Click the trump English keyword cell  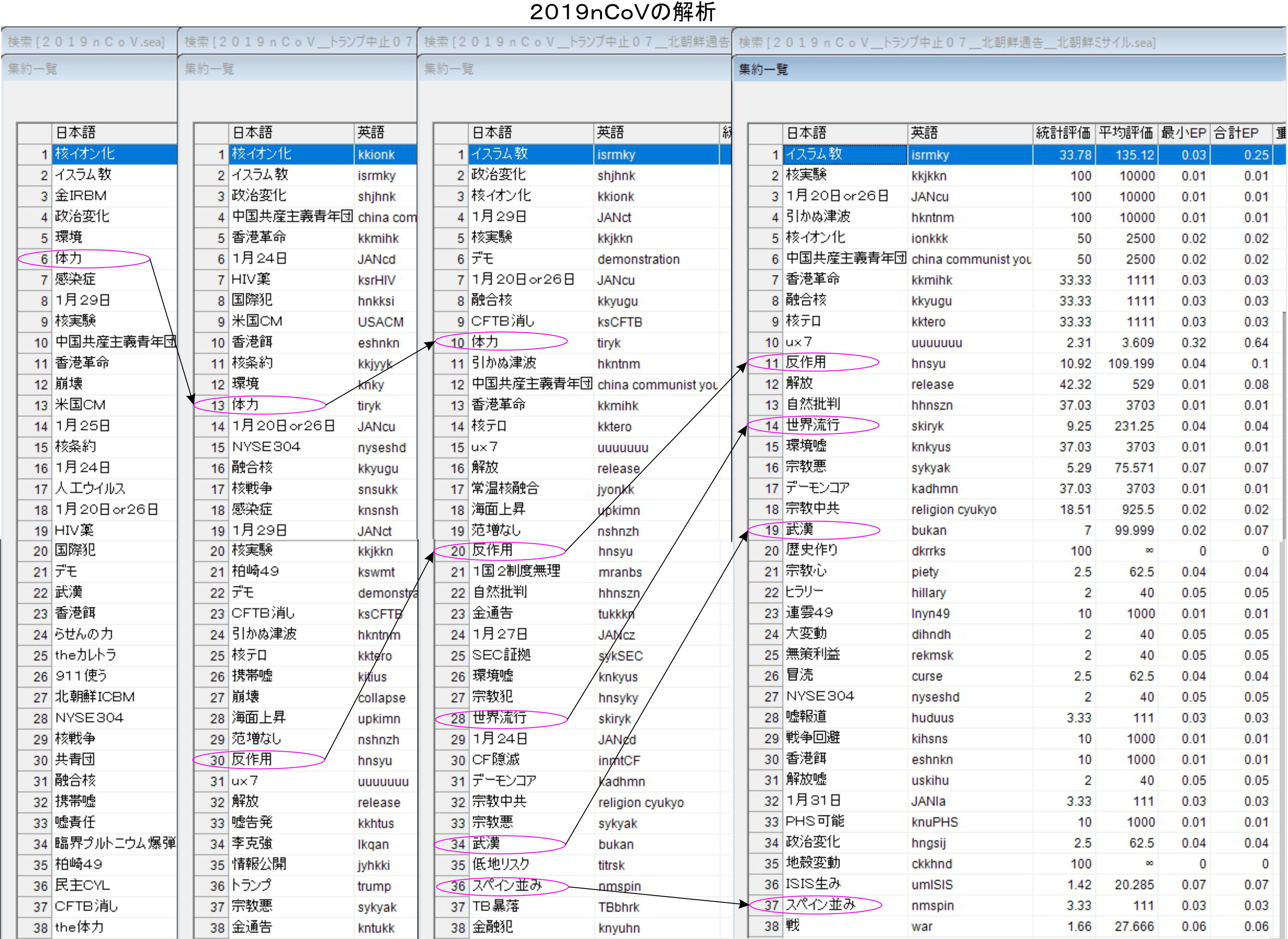tap(375, 886)
